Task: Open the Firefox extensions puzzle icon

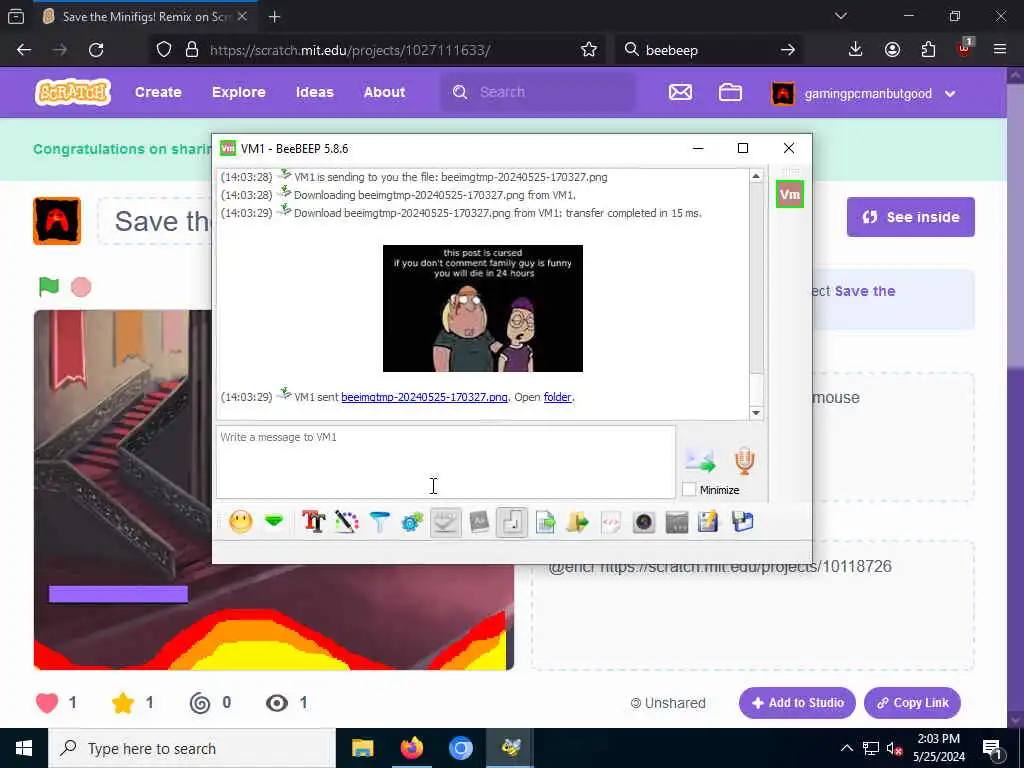Action: coord(928,50)
